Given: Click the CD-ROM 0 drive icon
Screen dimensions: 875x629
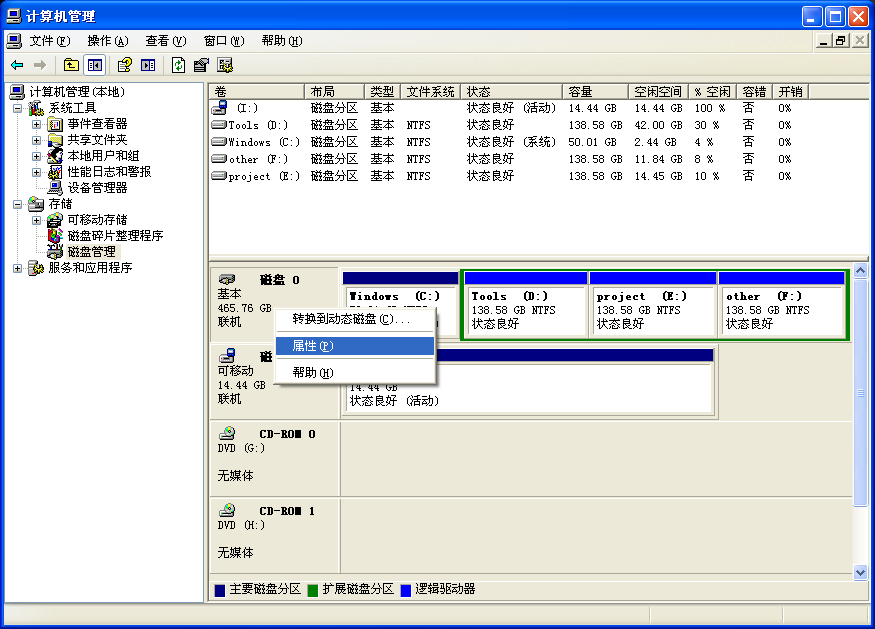Looking at the screenshot, I should pyautogui.click(x=227, y=433).
